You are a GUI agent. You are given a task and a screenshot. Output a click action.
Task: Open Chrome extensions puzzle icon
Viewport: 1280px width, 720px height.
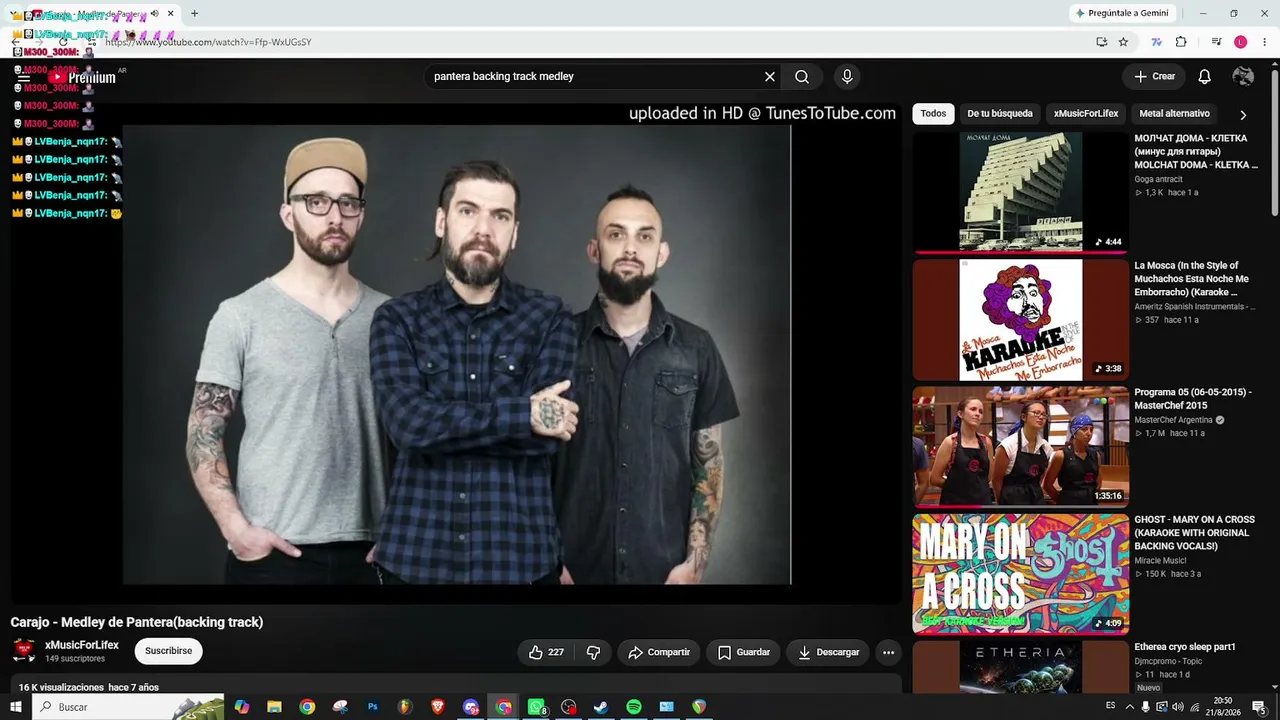coord(1181,42)
